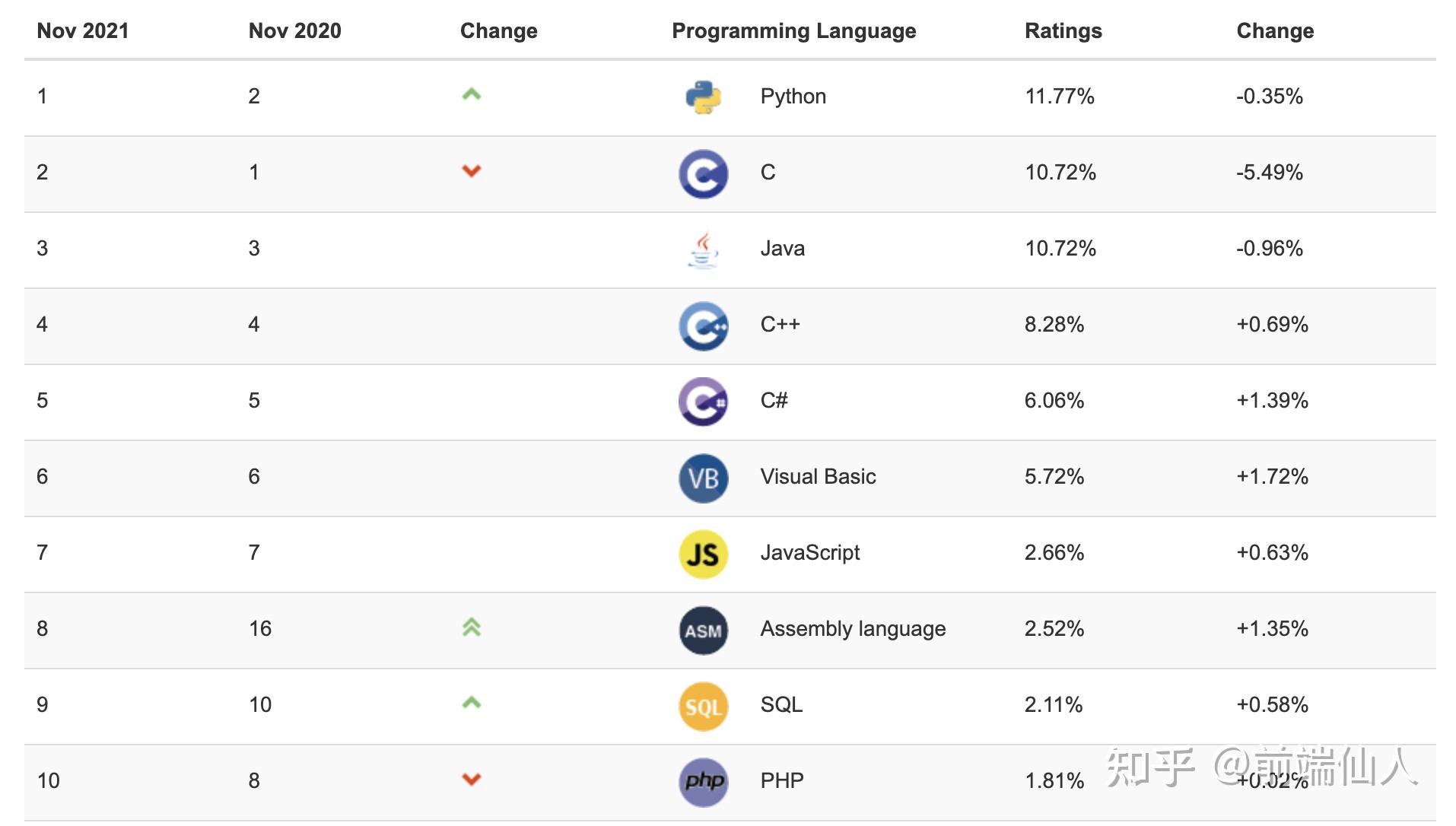
Task: Click the Visual Basic language name
Action: point(818,477)
